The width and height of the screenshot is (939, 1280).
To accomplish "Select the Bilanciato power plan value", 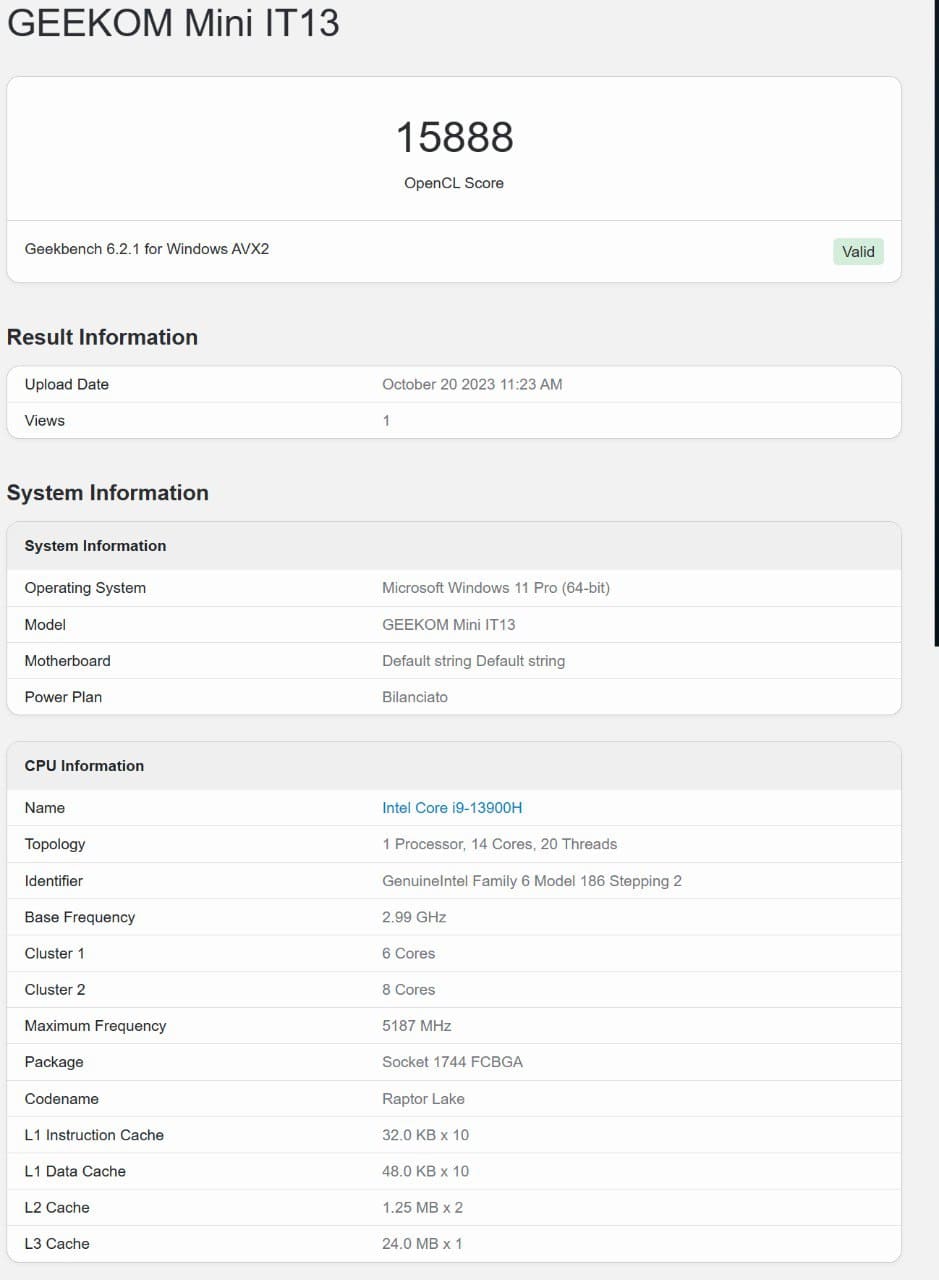I will click(415, 697).
